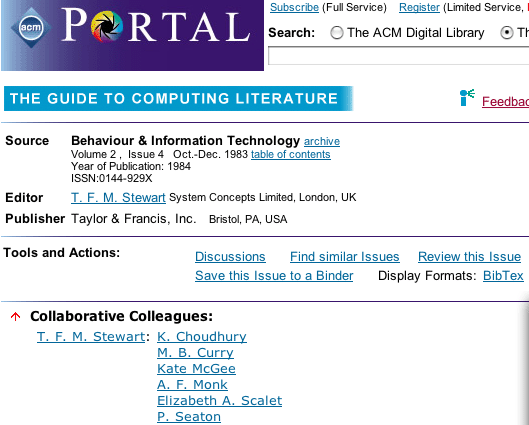Viewport: 529px width, 425px height.
Task: Click the search input field
Action: [x=398, y=56]
